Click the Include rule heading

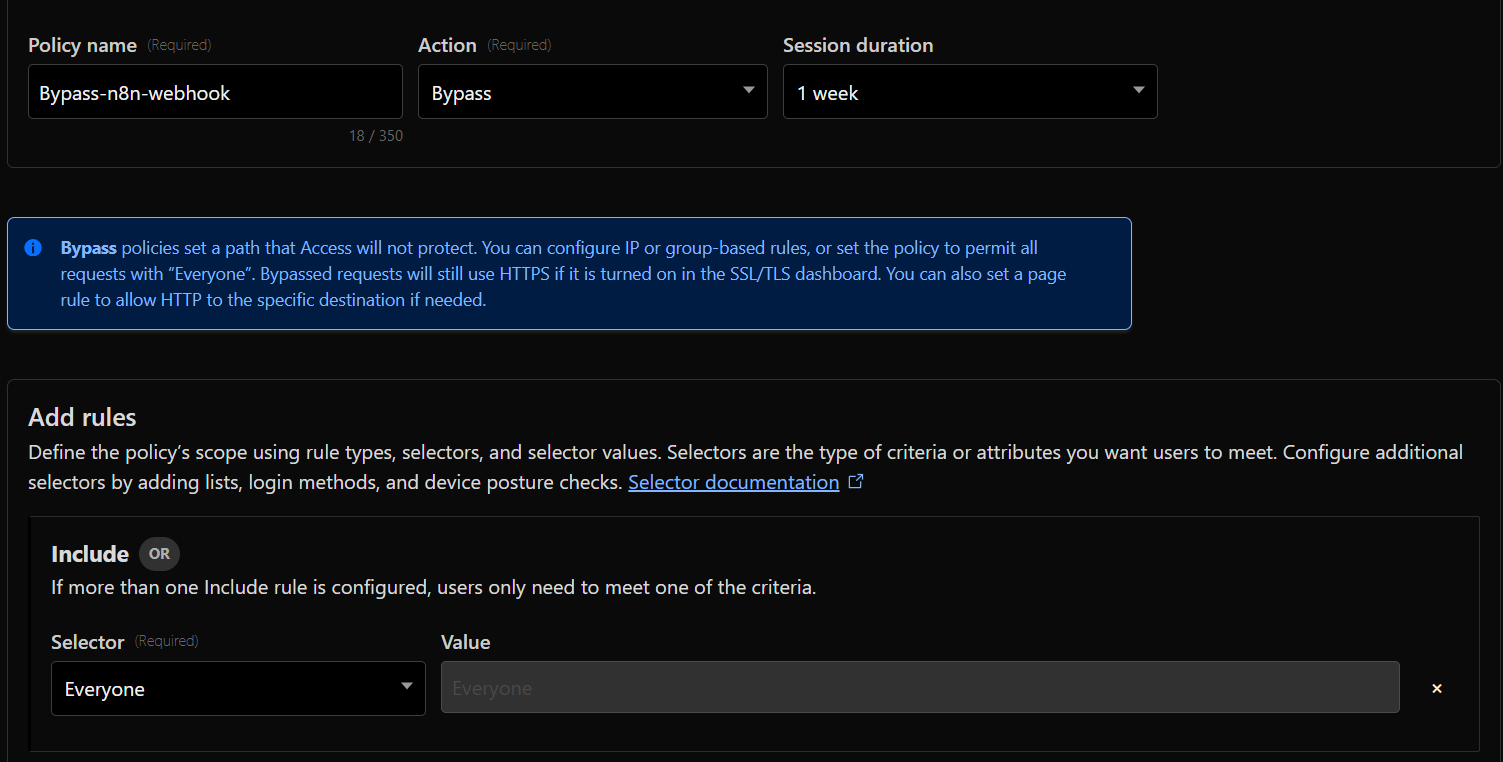[90, 554]
